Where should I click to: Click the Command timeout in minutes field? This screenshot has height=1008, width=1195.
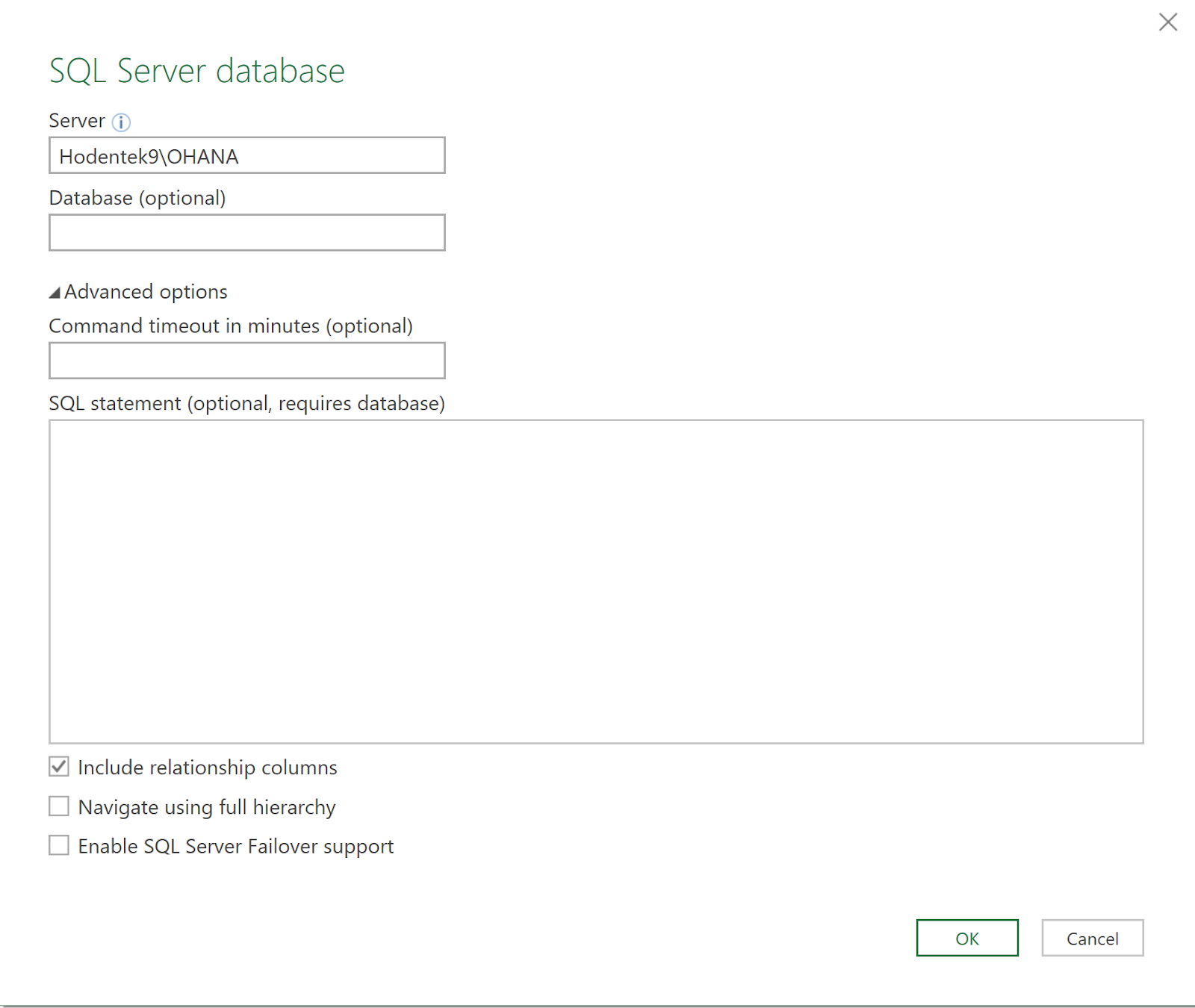(x=246, y=361)
